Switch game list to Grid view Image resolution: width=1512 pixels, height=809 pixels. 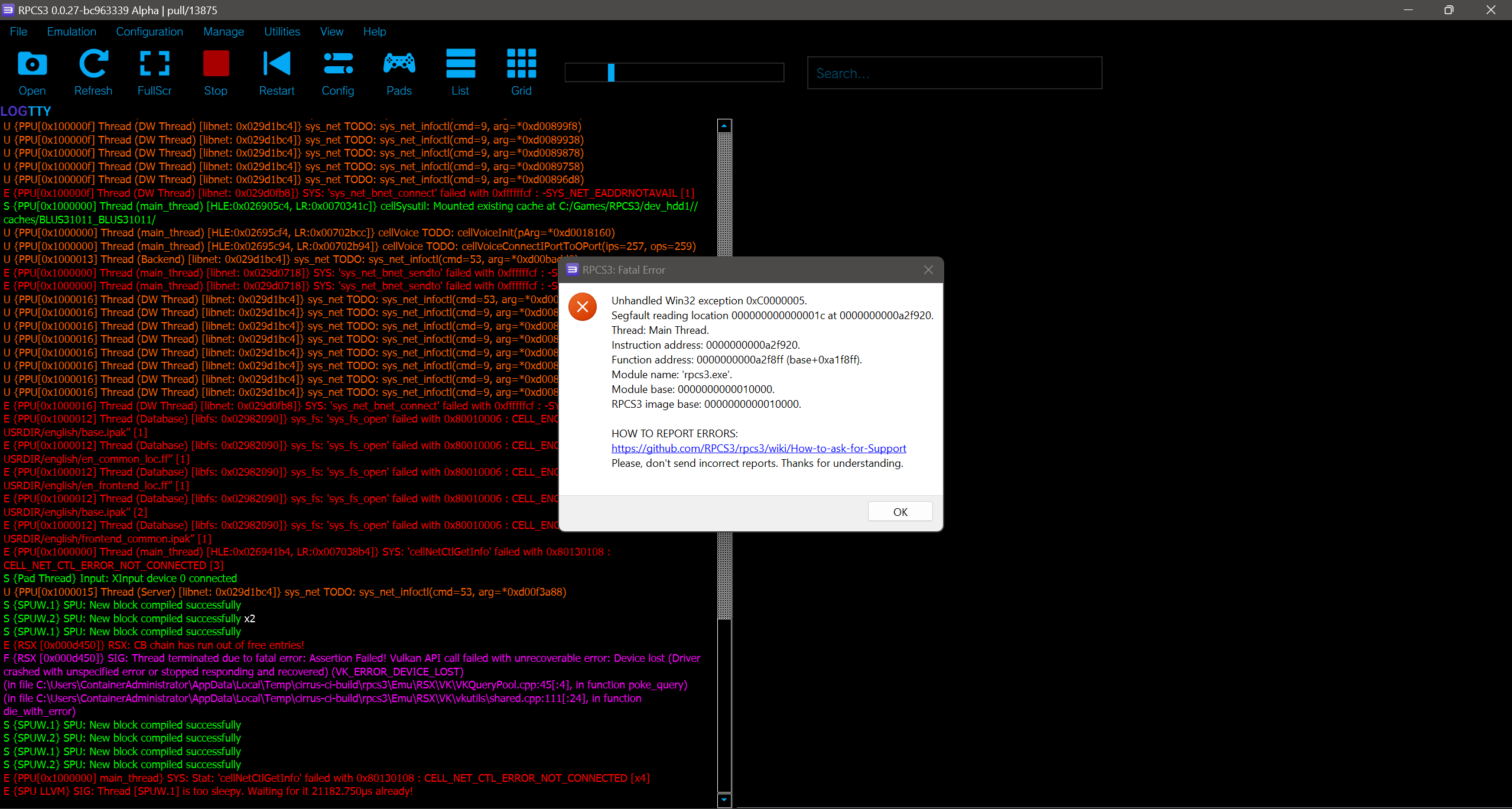click(521, 72)
